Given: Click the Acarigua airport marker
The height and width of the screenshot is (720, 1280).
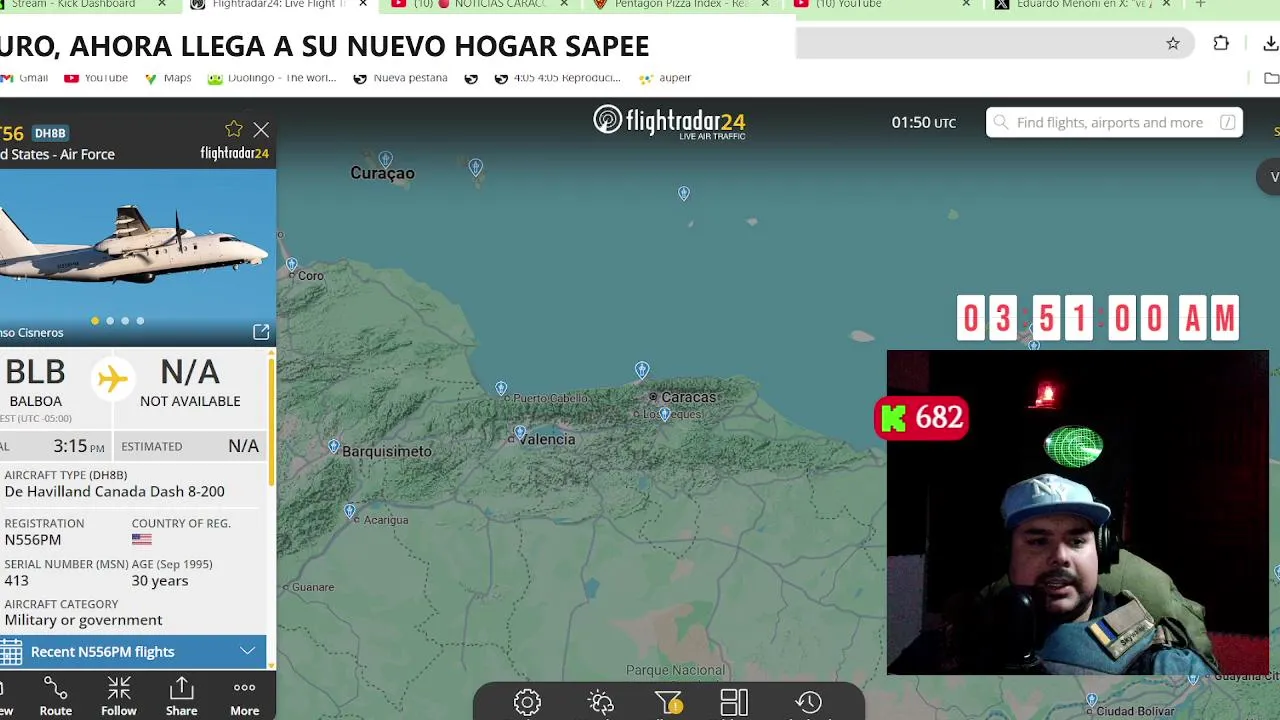Looking at the screenshot, I should (x=350, y=512).
